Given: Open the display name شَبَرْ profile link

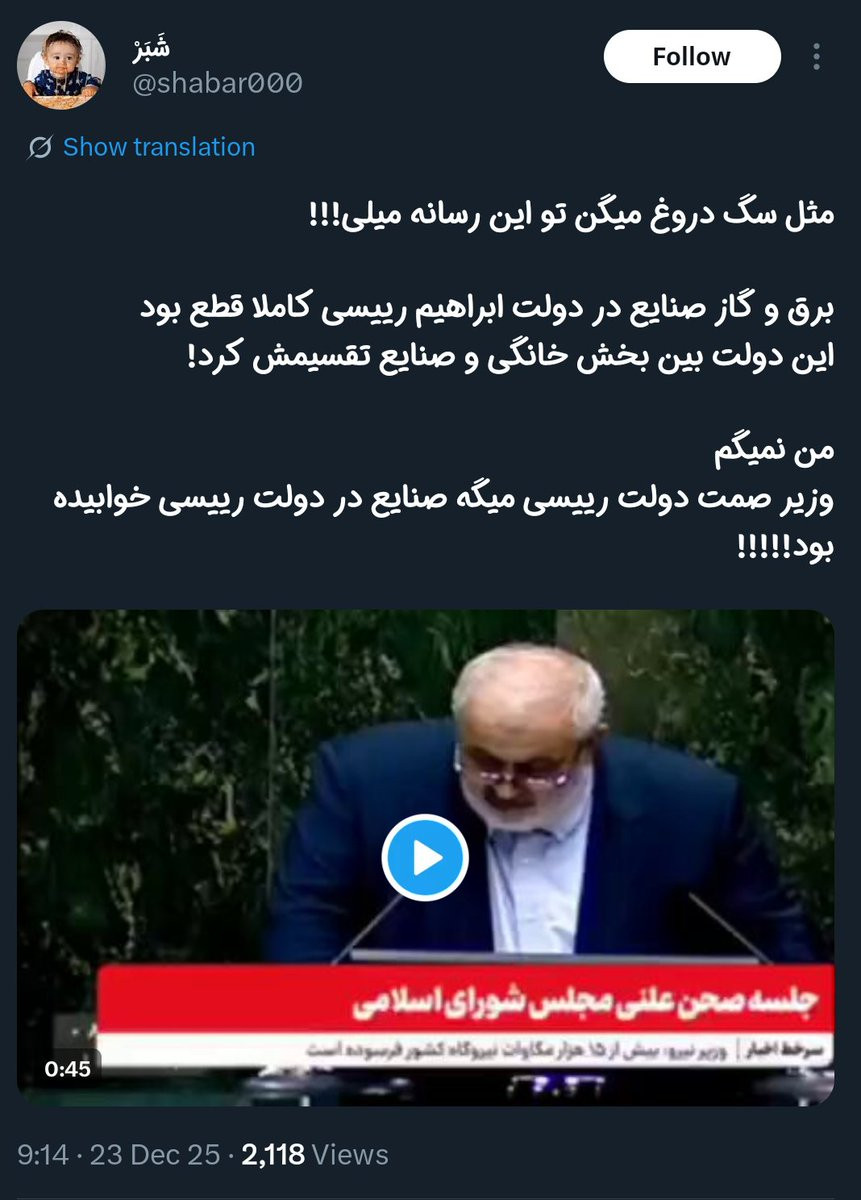Looking at the screenshot, I should point(151,46).
